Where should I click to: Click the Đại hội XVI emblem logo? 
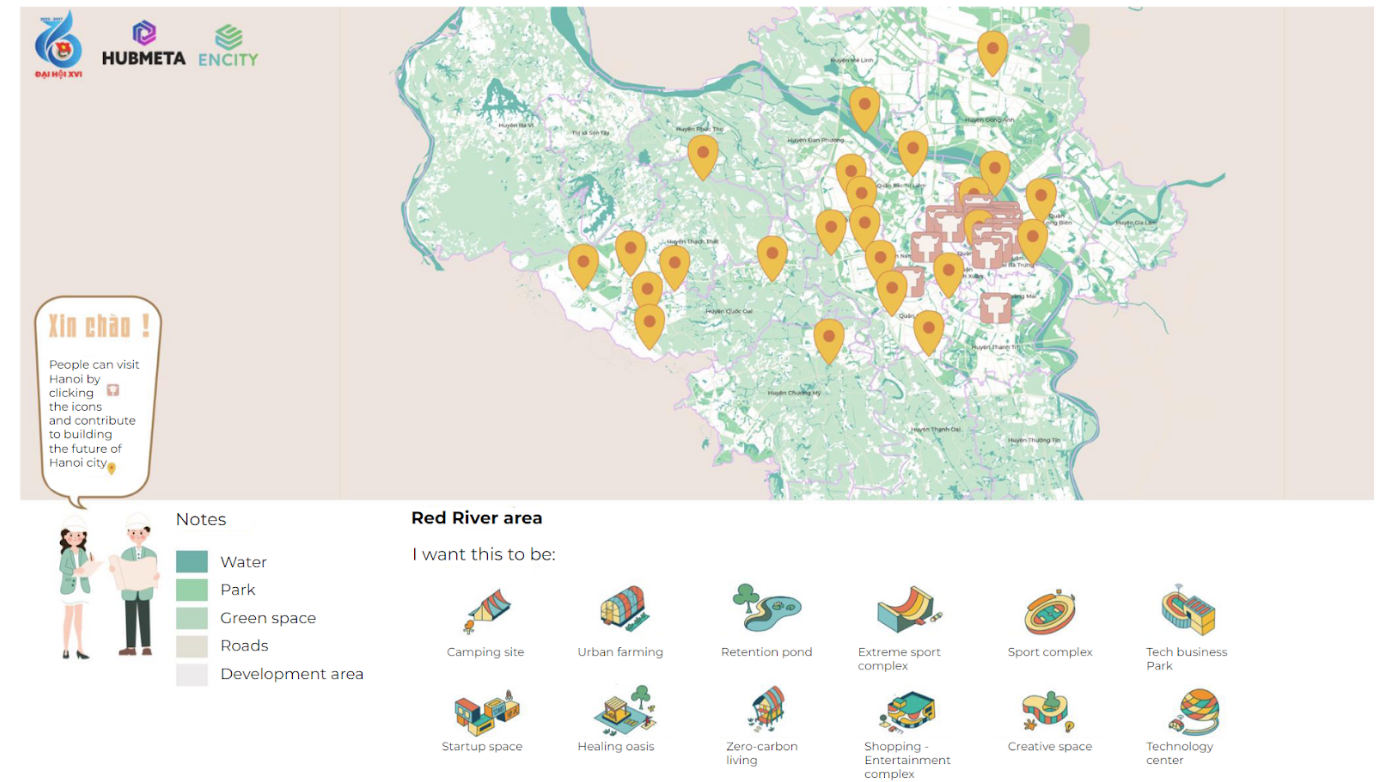58,45
